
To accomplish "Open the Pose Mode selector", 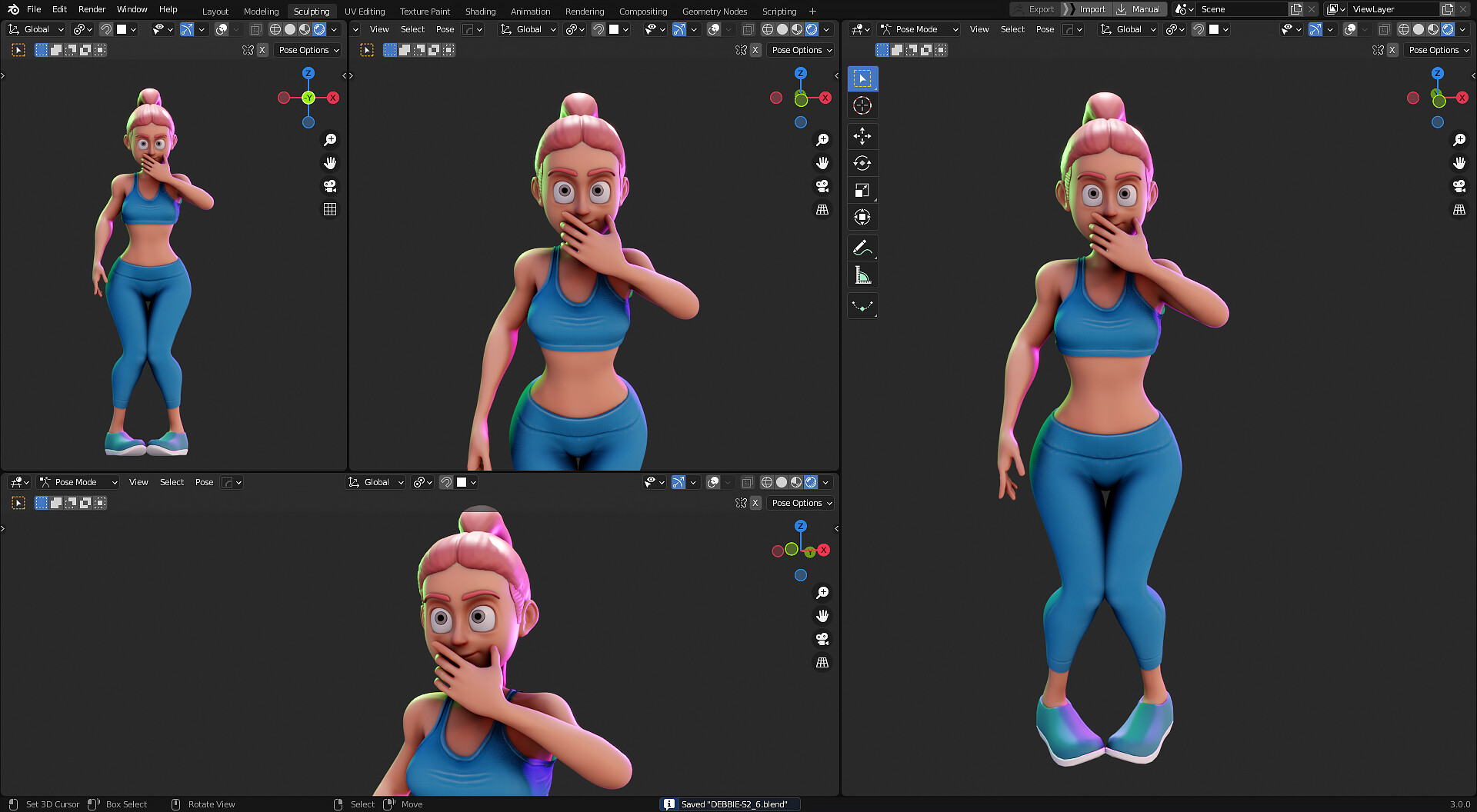I will 919,29.
